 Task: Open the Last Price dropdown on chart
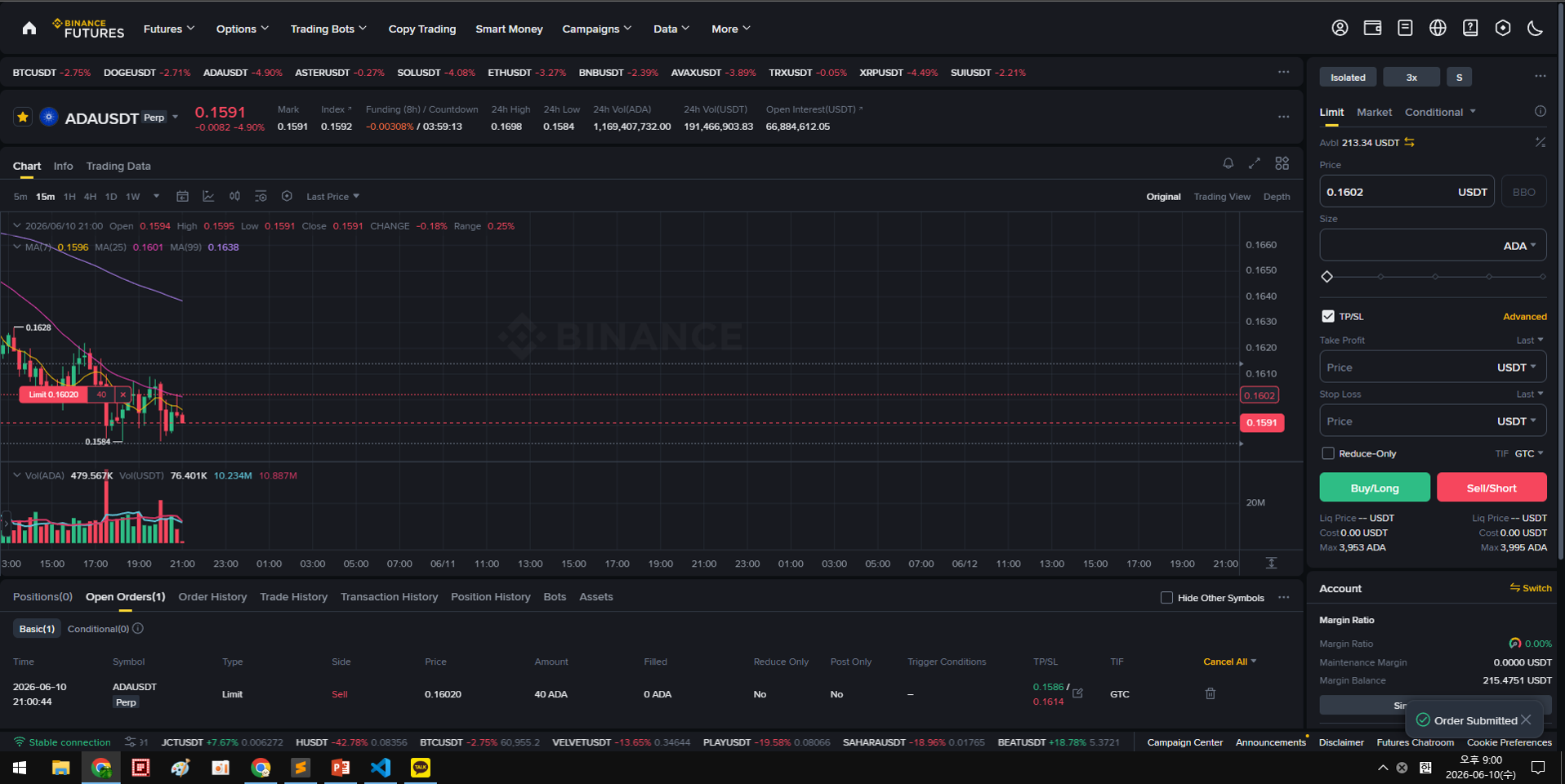click(x=332, y=196)
